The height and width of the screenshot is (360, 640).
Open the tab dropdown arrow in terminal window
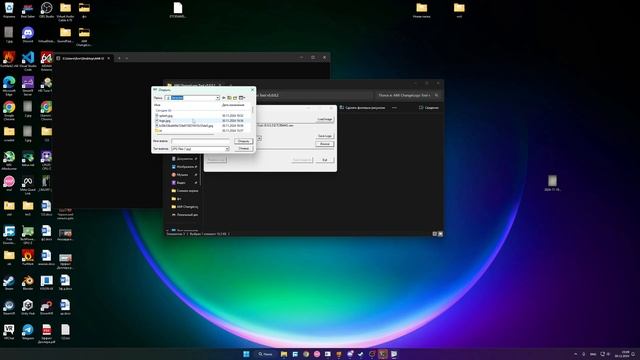(127, 58)
